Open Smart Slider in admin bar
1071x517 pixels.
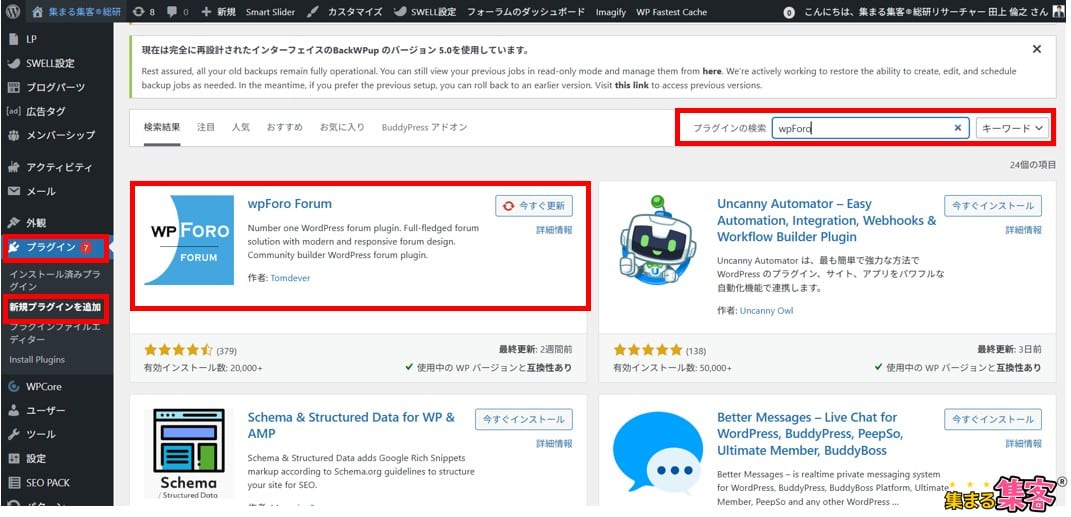(x=269, y=12)
